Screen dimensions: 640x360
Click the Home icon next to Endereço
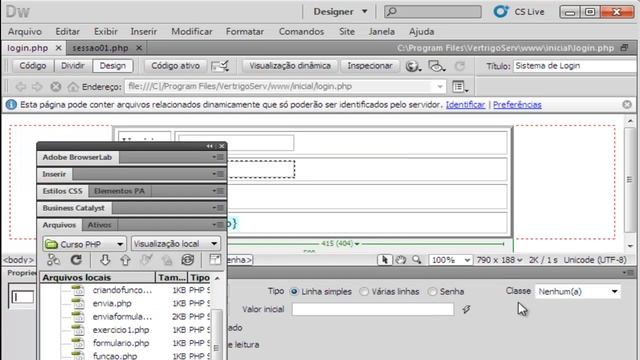pyautogui.click(x=73, y=87)
